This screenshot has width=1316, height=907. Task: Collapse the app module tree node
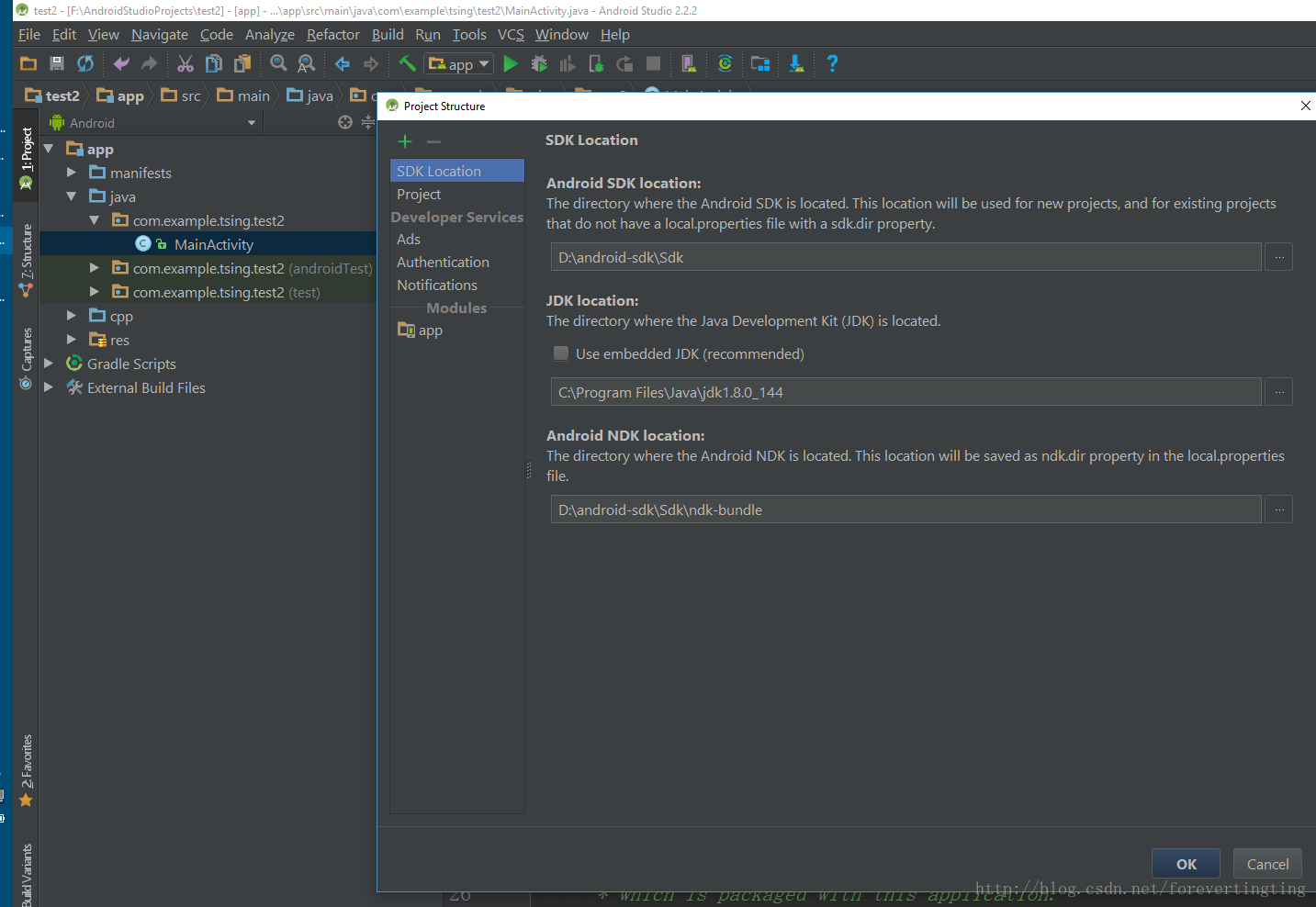pos(49,149)
